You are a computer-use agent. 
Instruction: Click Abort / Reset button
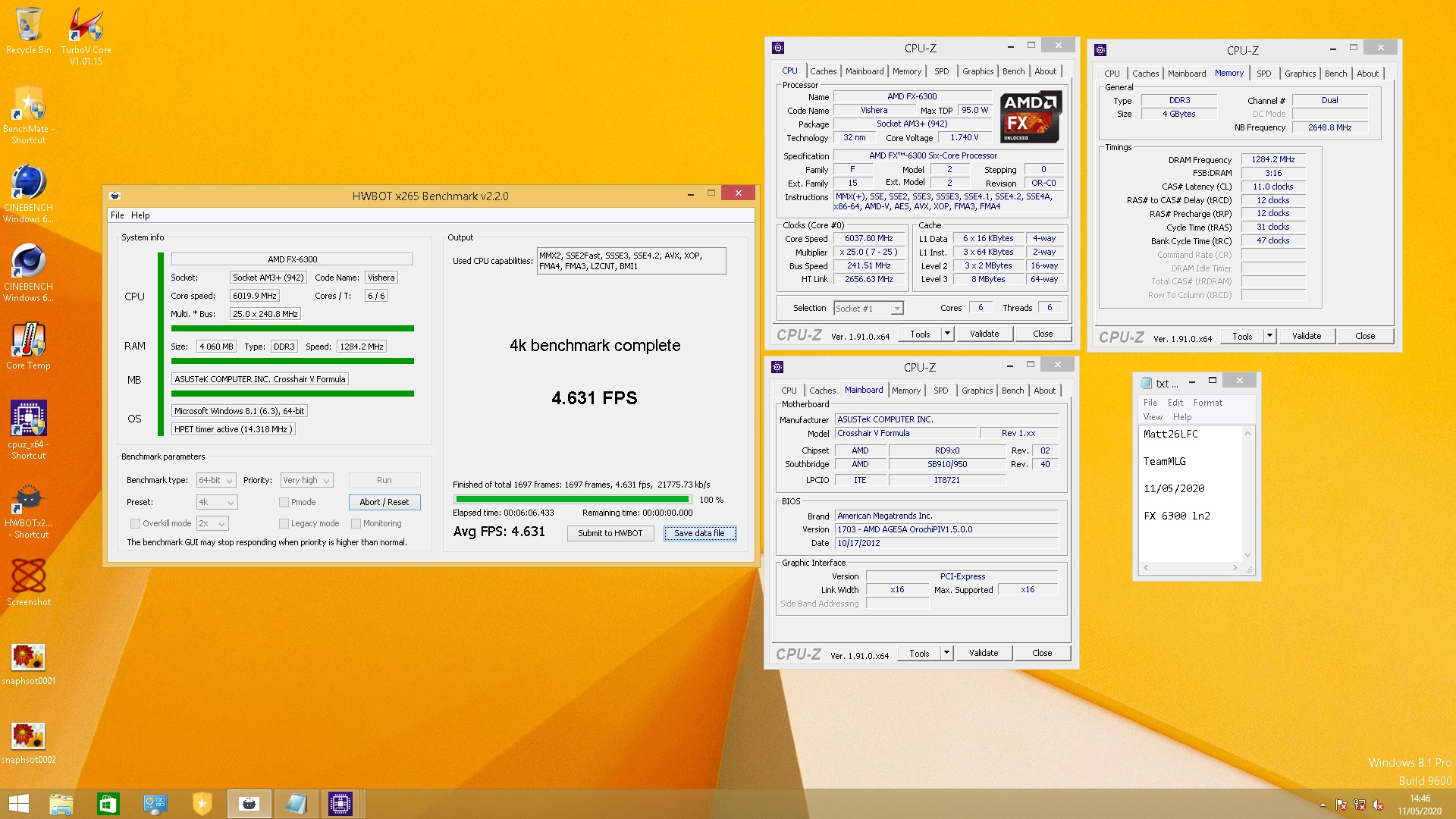384,502
